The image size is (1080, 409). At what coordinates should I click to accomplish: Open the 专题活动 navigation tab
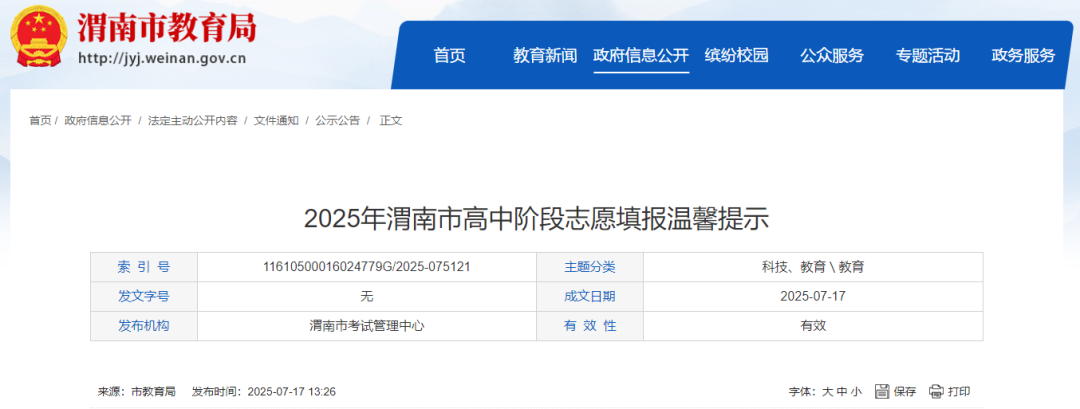[928, 56]
